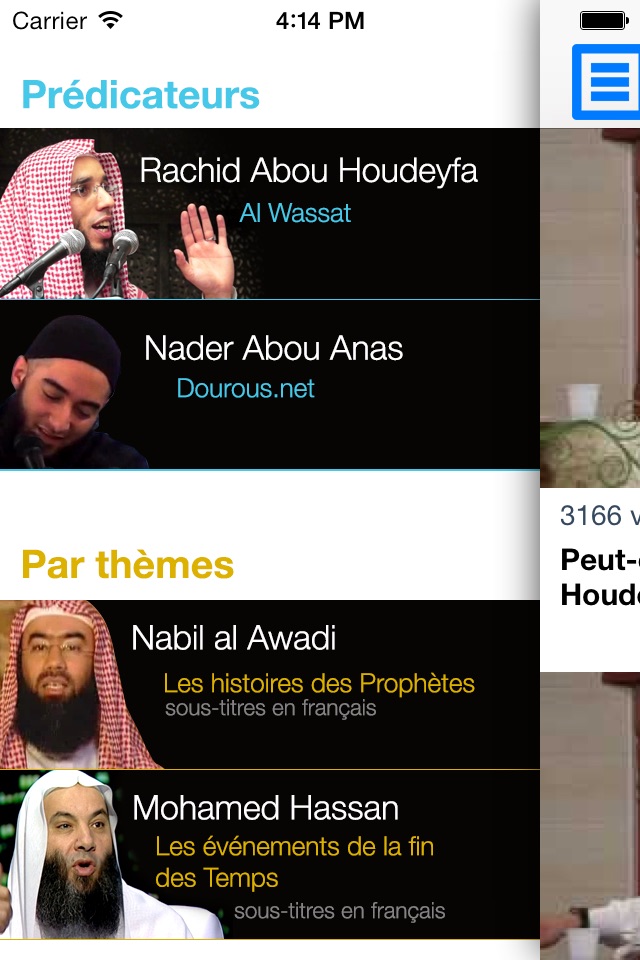Open Rachid Abou Houdeyfa preacher entry
The image size is (640, 960).
tap(269, 214)
